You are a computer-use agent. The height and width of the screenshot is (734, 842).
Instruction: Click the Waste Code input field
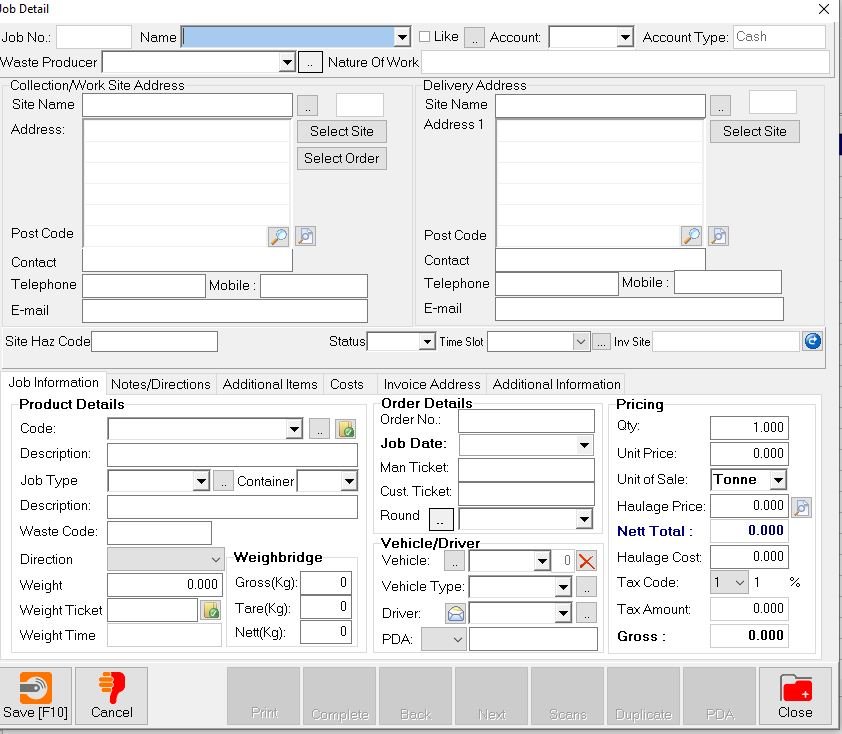(x=159, y=532)
